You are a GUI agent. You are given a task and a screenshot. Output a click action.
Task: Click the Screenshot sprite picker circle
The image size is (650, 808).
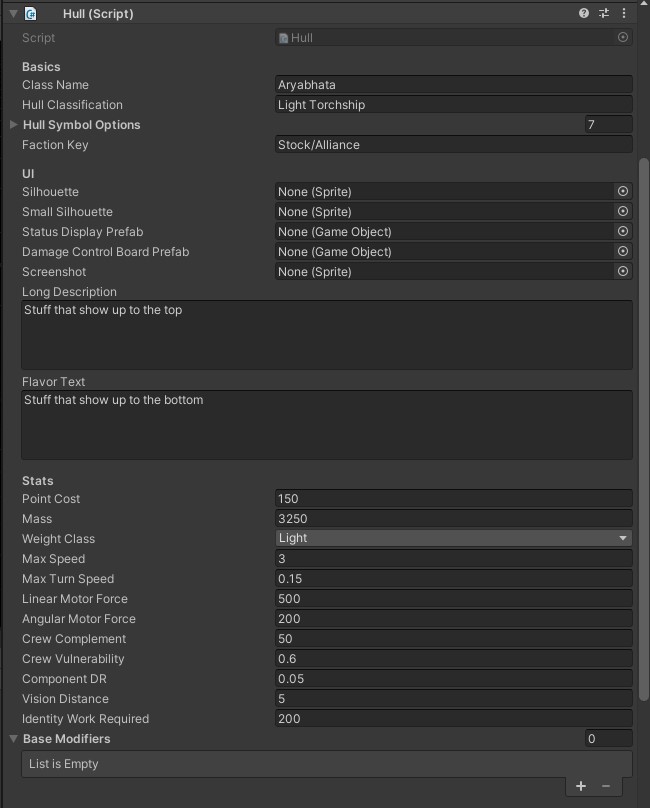point(623,272)
